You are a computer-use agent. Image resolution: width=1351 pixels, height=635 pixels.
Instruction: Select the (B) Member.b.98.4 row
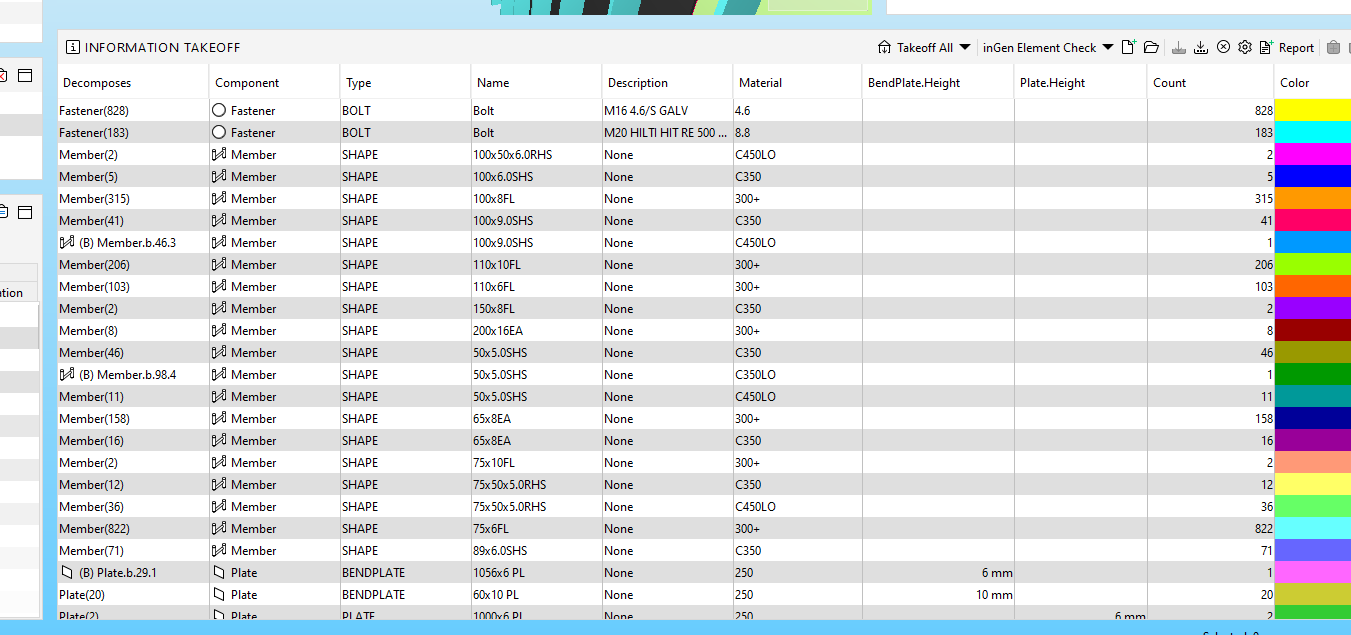(x=704, y=374)
